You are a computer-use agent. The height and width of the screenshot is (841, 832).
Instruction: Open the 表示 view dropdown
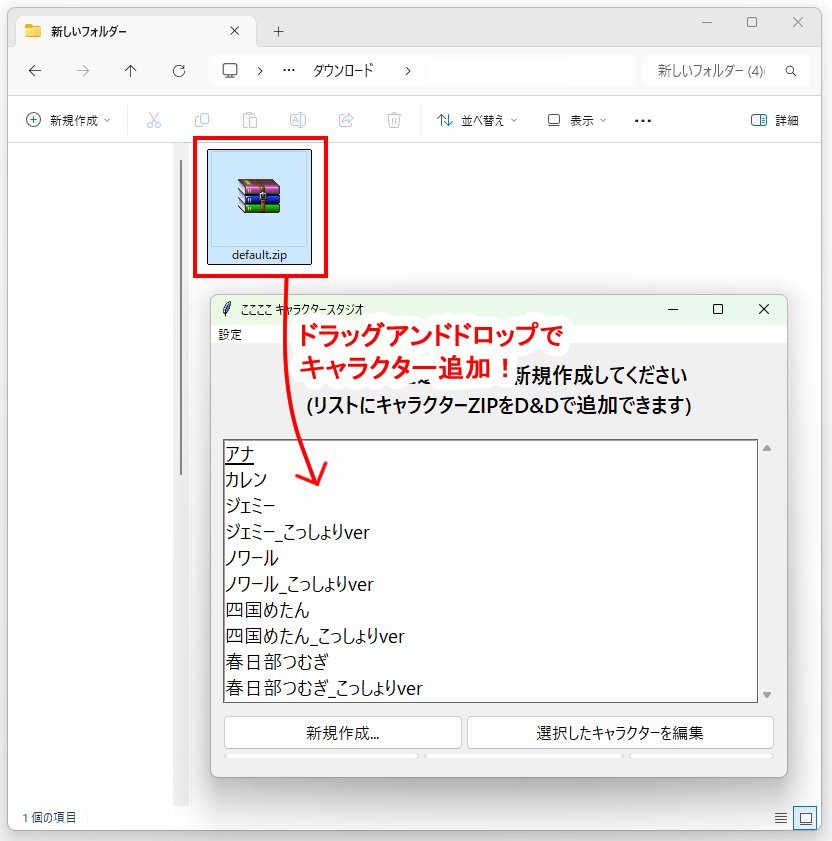[577, 120]
